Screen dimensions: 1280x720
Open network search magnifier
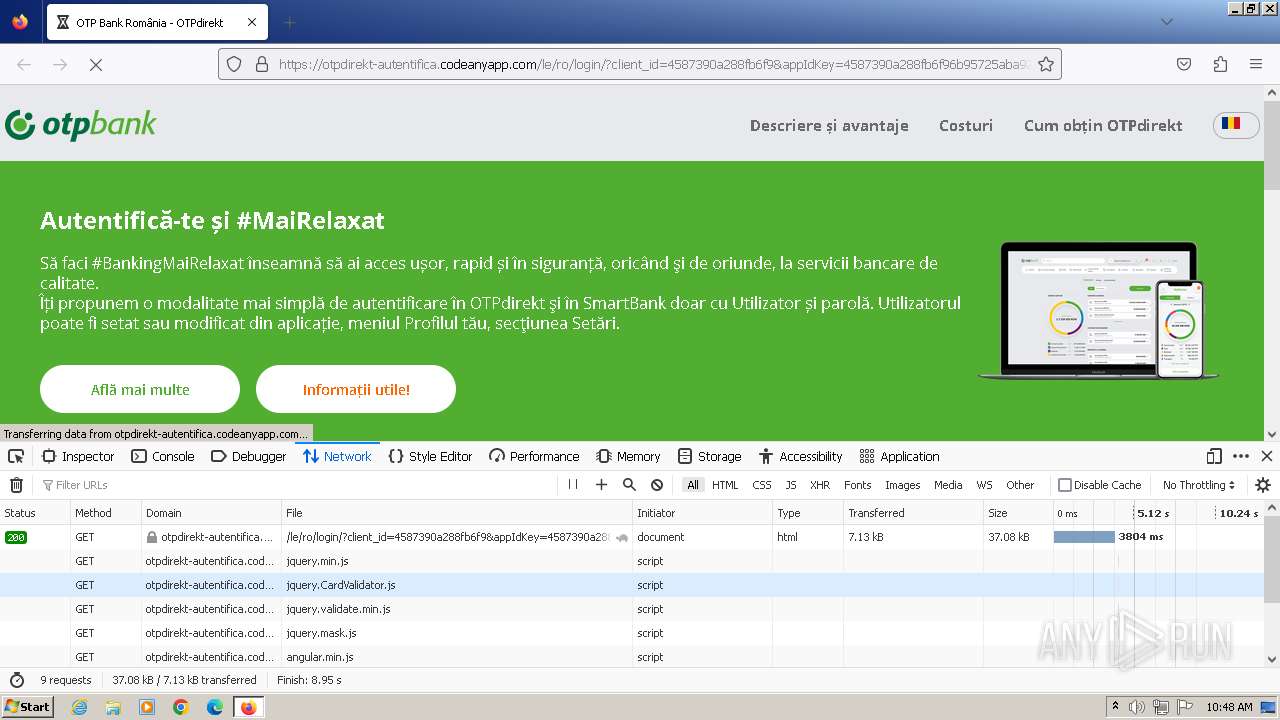(629, 485)
